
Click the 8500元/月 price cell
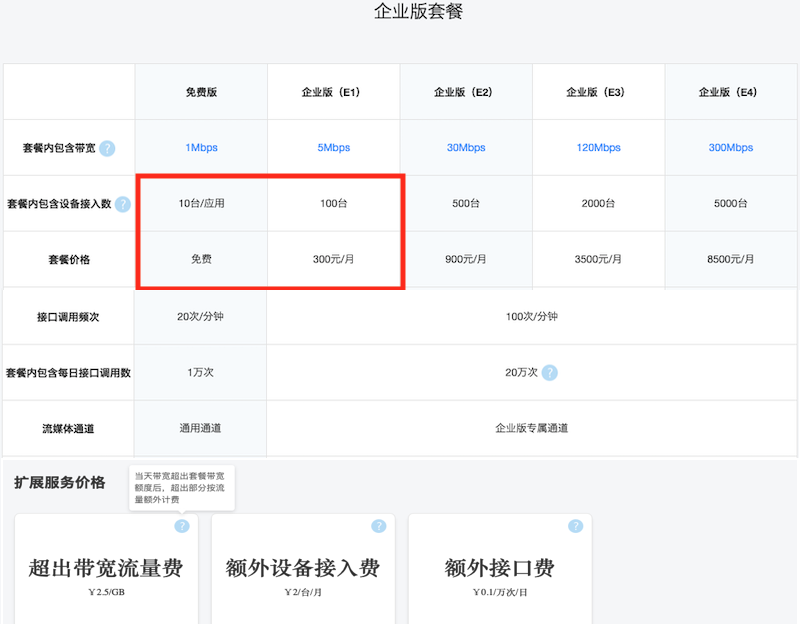(731, 259)
